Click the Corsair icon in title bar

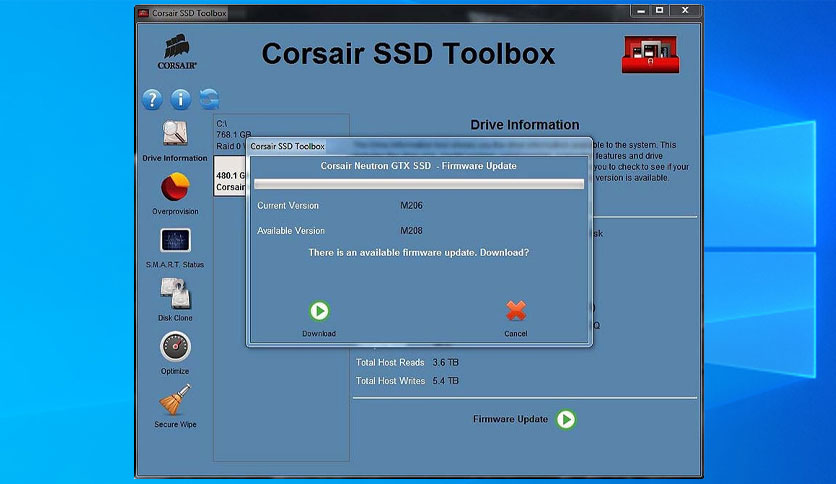(143, 13)
